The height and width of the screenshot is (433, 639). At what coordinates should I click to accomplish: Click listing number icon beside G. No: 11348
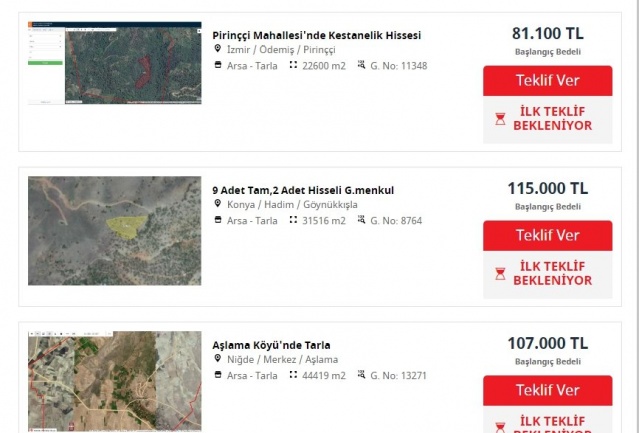coord(361,65)
